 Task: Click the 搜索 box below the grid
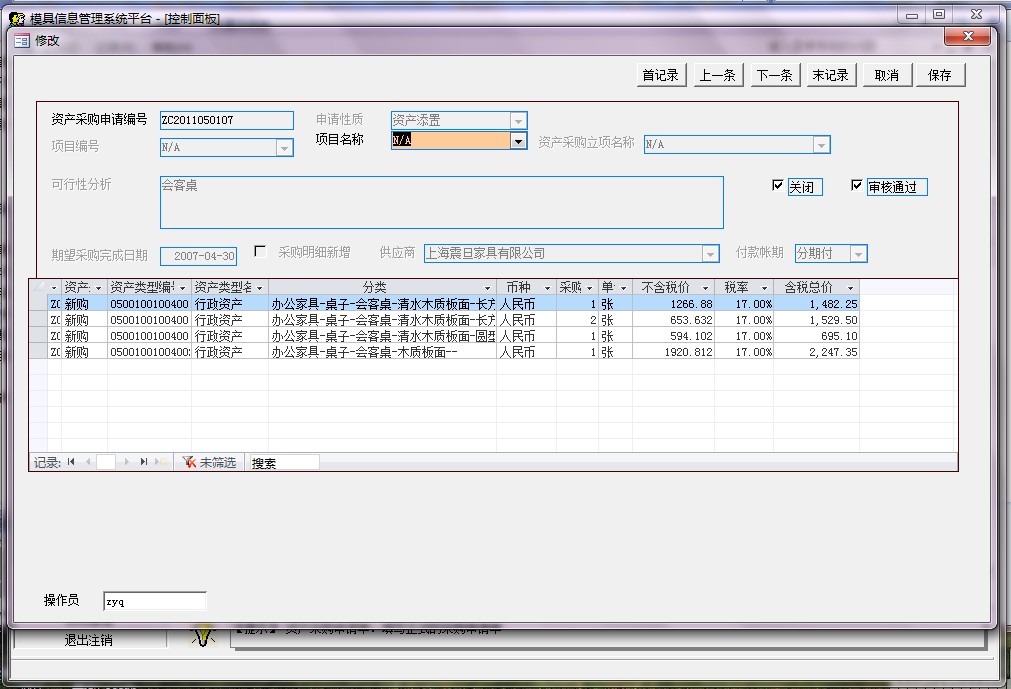click(x=284, y=463)
